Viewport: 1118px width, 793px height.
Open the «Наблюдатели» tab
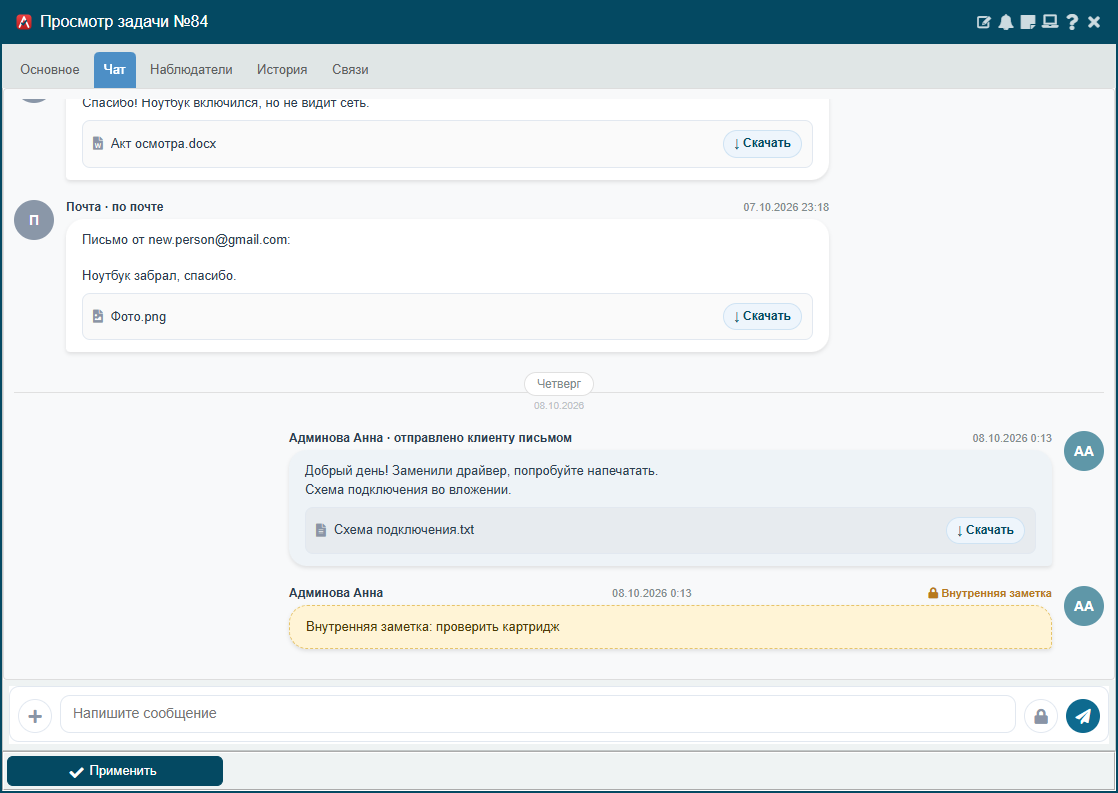pyautogui.click(x=191, y=69)
